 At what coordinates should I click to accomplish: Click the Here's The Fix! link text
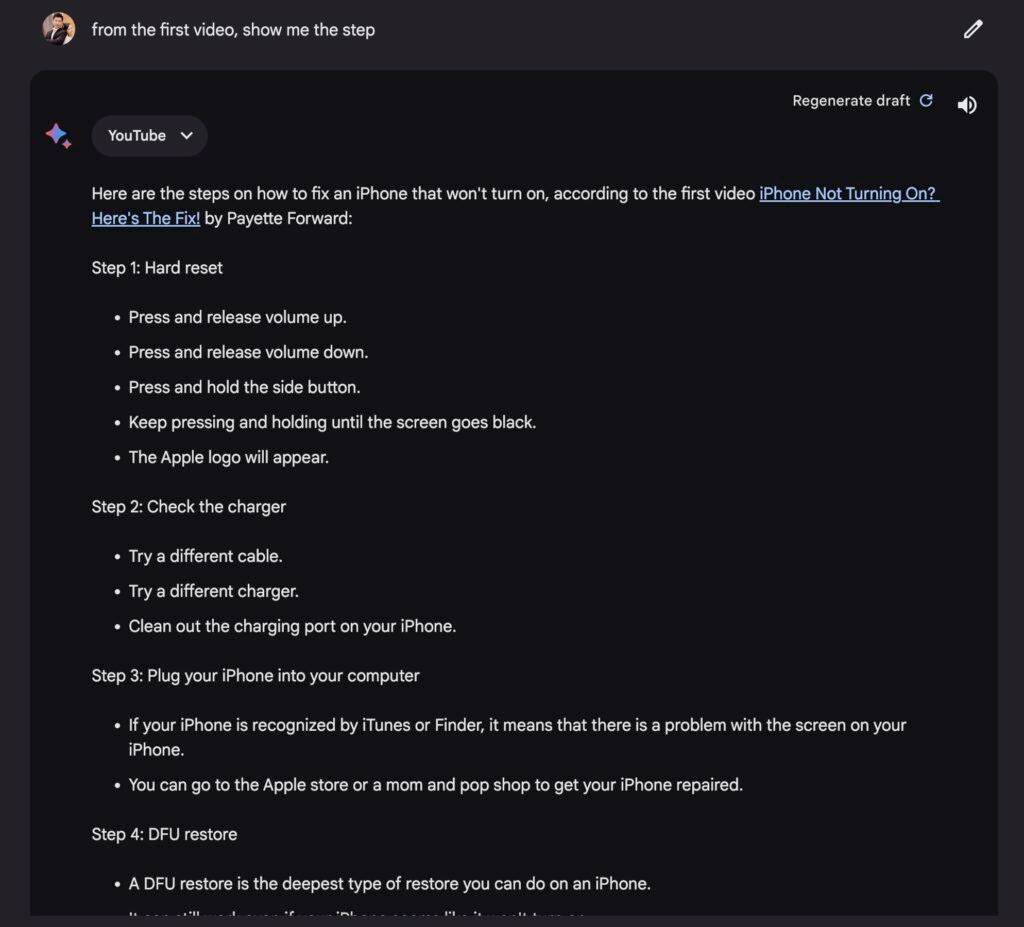[x=146, y=218]
